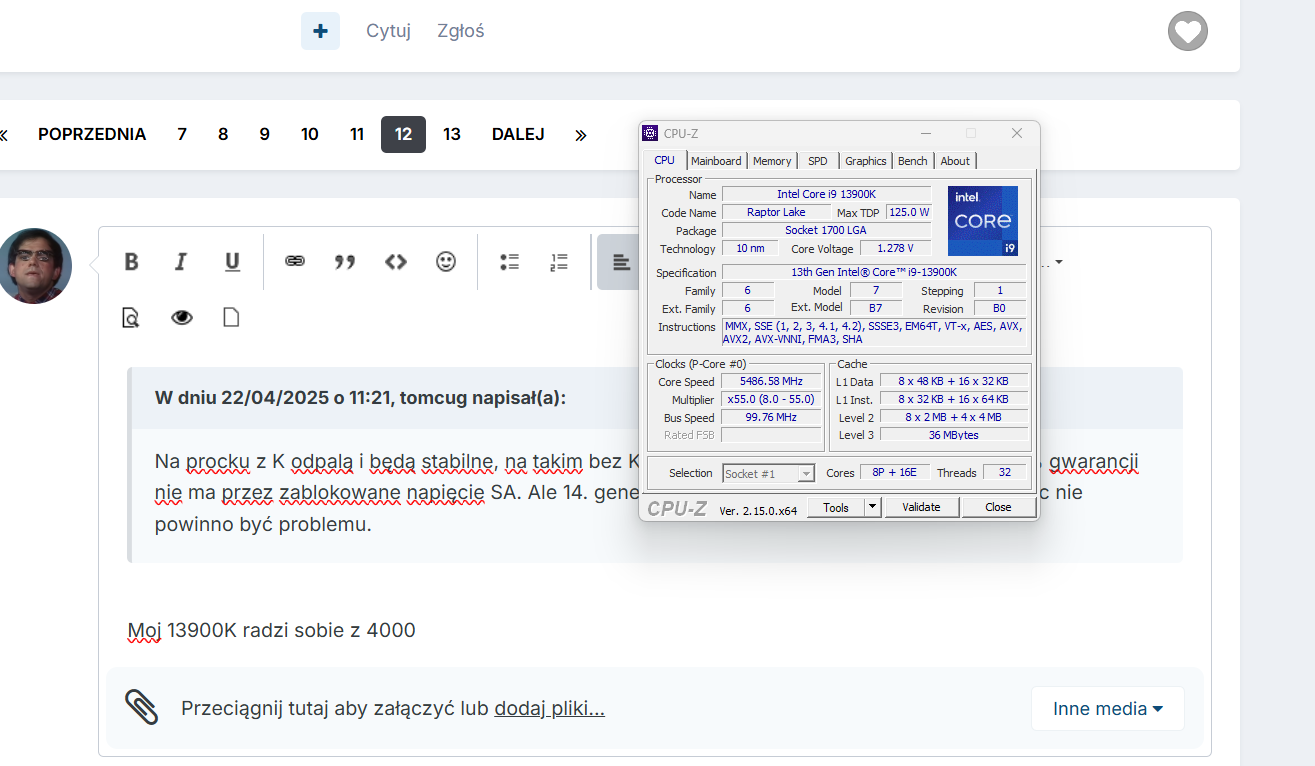Click the Package value 'Socket 1700 LGA'
The height and width of the screenshot is (766, 1315).
826,230
